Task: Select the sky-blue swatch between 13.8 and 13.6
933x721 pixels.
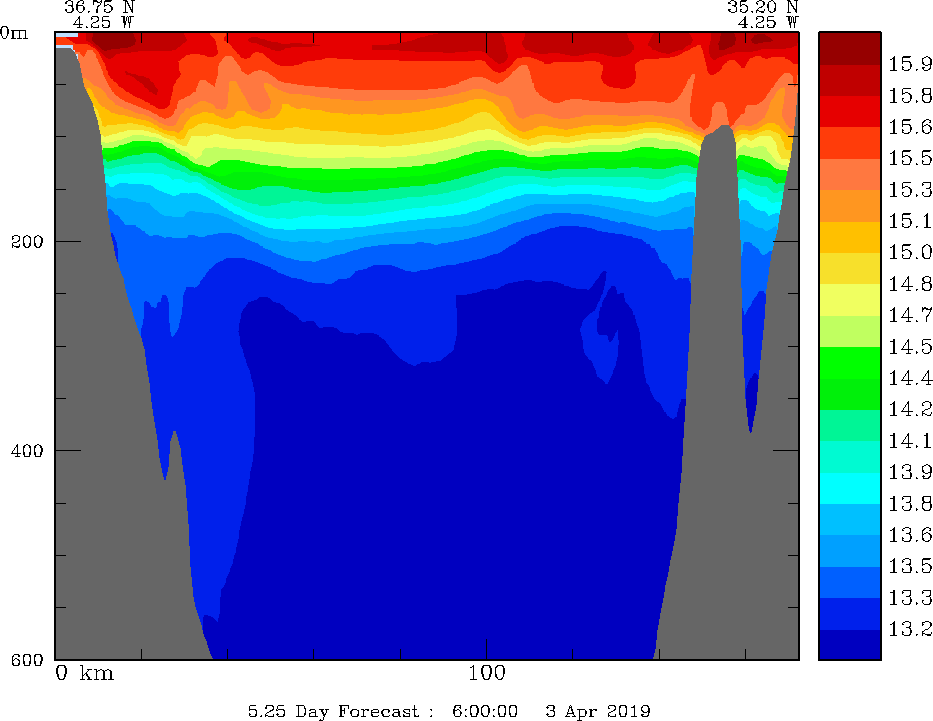Action: 850,519
